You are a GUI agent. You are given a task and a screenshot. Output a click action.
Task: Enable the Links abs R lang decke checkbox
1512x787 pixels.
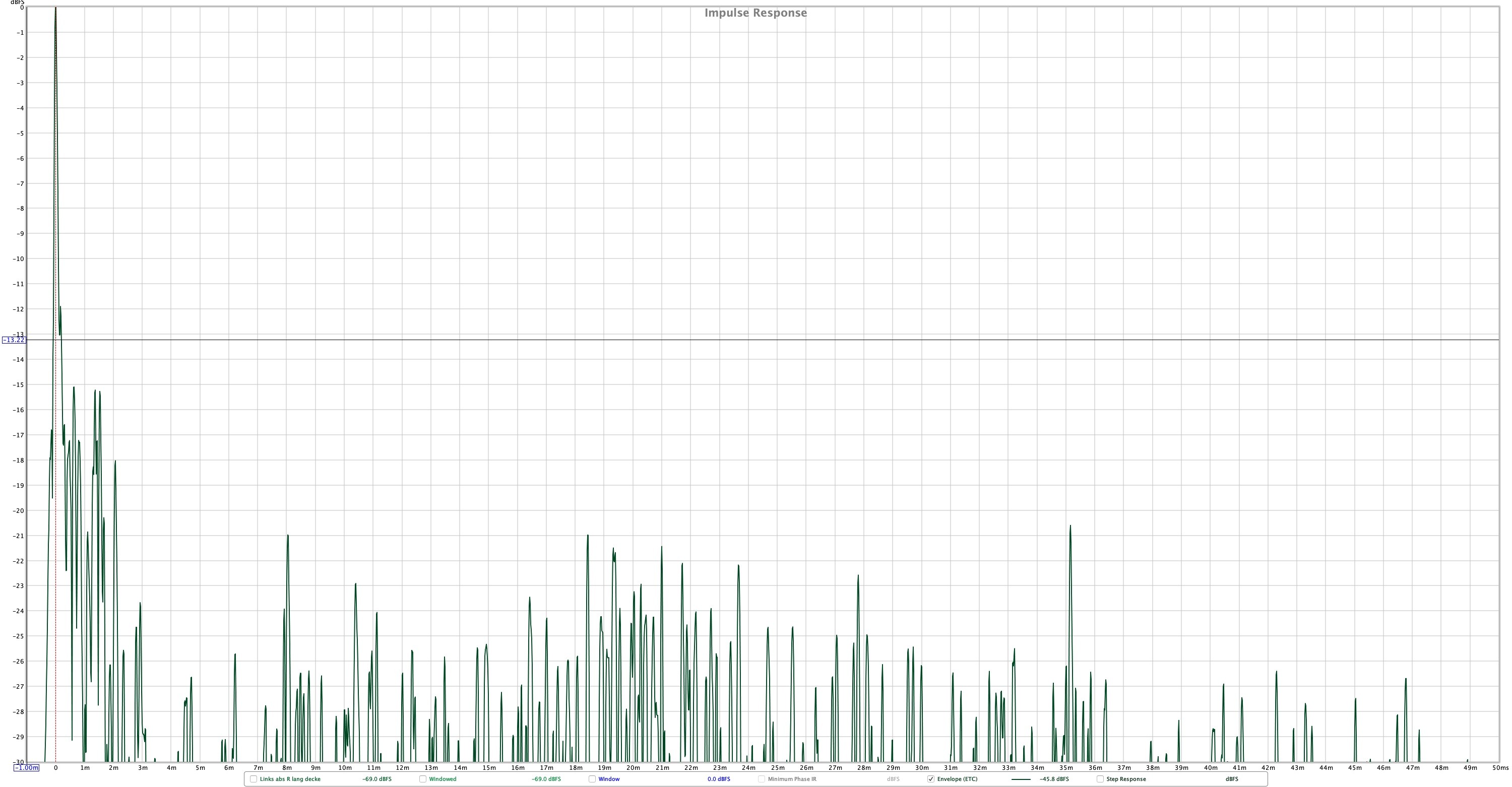tap(254, 779)
